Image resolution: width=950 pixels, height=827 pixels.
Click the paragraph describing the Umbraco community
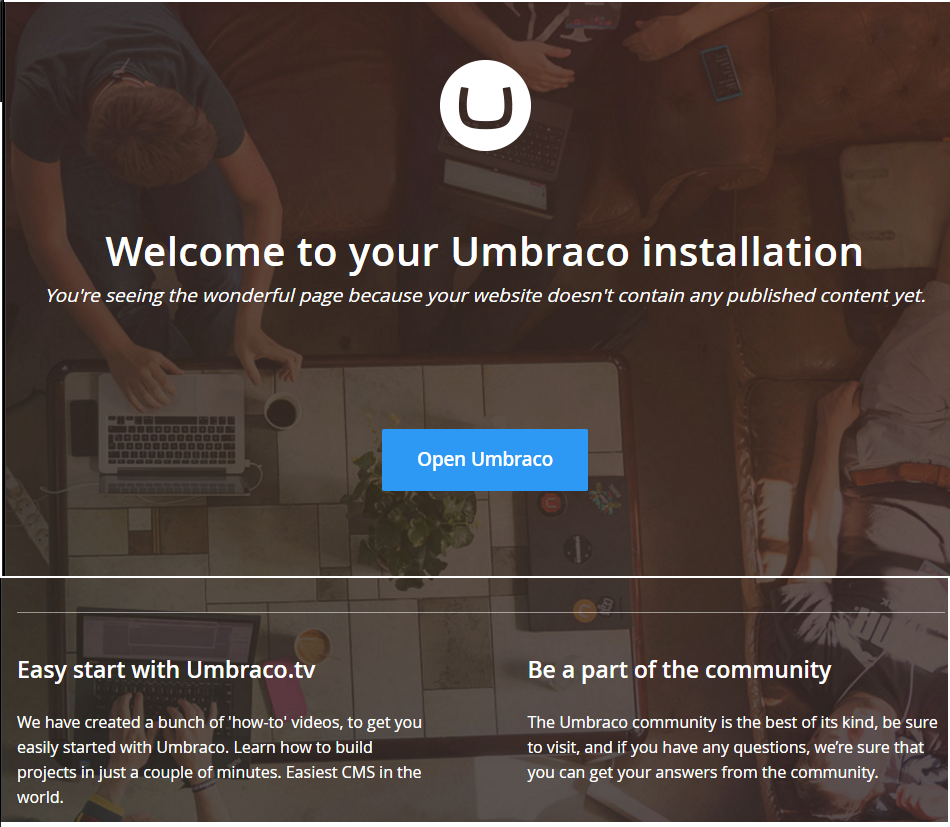coord(732,747)
